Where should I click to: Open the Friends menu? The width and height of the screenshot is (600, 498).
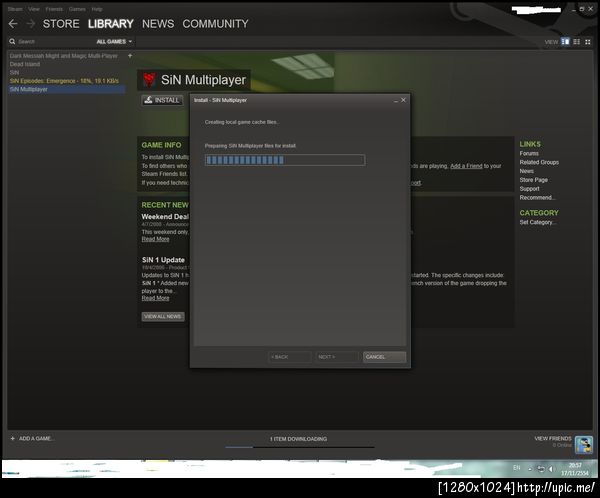point(54,9)
